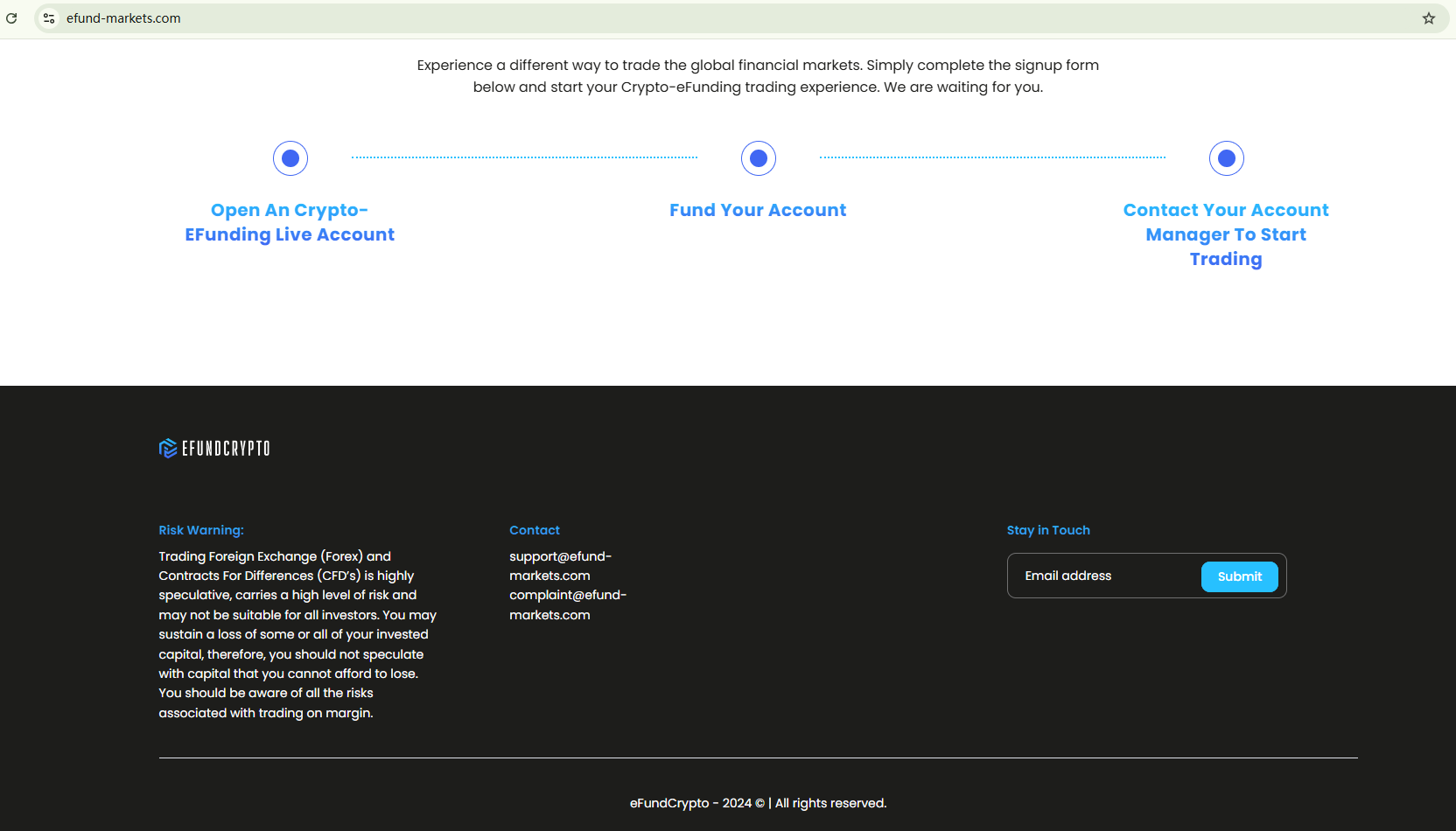Viewport: 1456px width, 831px height.
Task: Click the third step circle icon
Action: tap(1227, 158)
